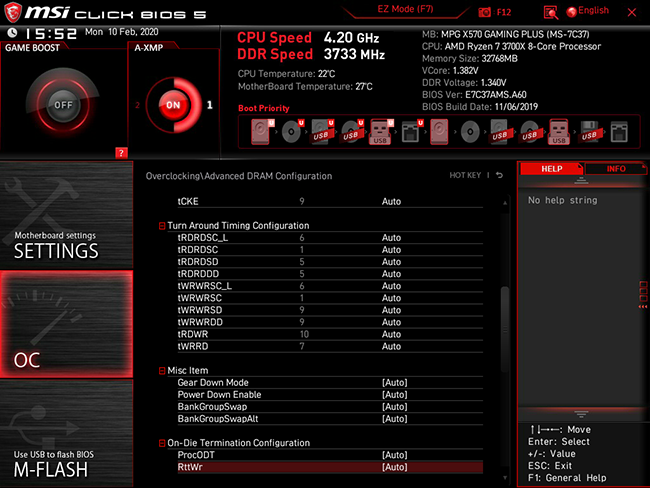Change language via English label
The width and height of the screenshot is (650, 488).
tap(593, 10)
